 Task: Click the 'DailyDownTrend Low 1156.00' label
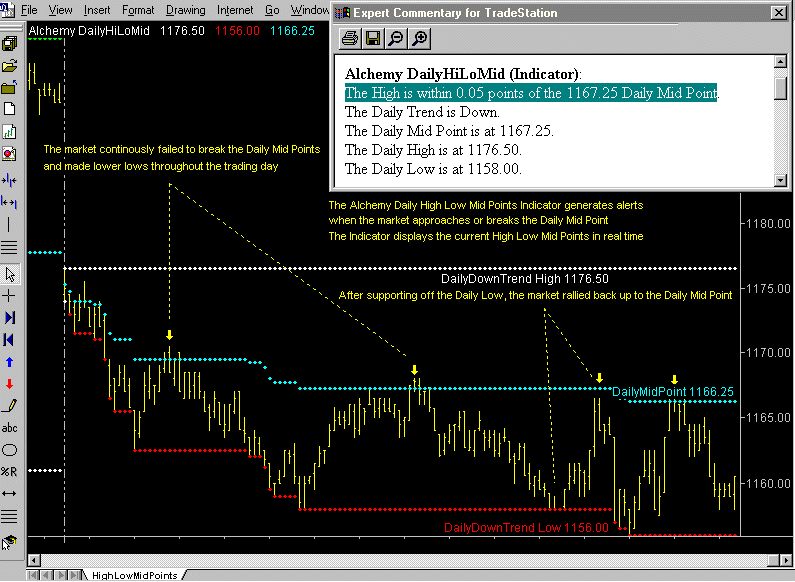tap(526, 528)
